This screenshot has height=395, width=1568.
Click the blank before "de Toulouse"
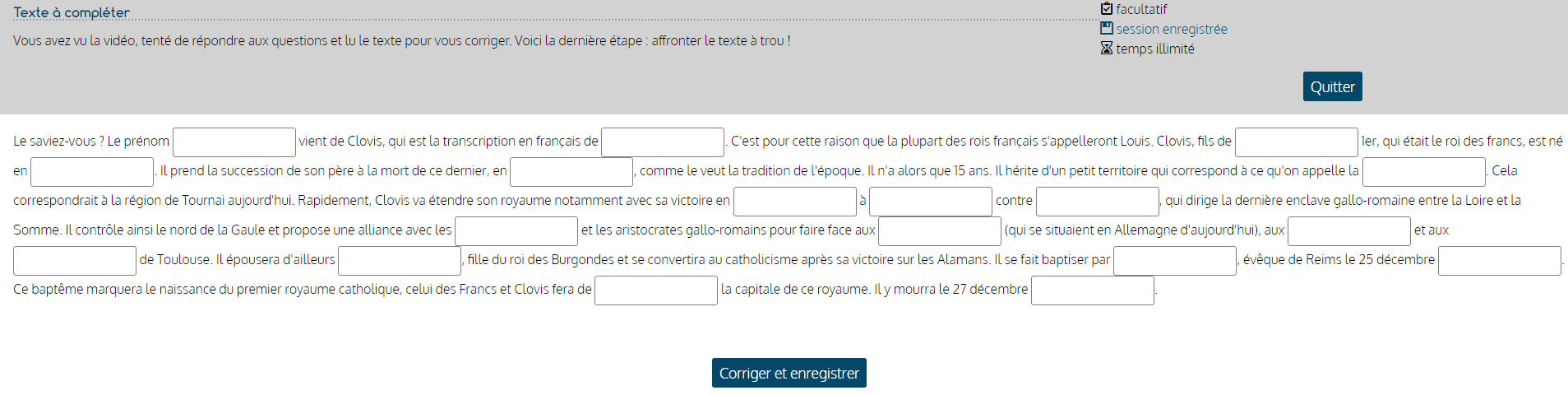[x=75, y=261]
